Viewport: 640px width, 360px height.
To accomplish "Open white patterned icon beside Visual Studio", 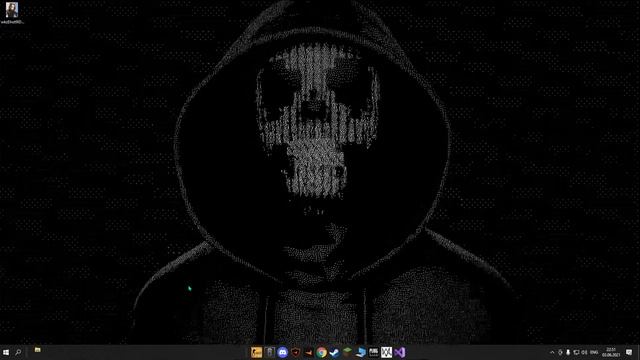I will [x=387, y=352].
